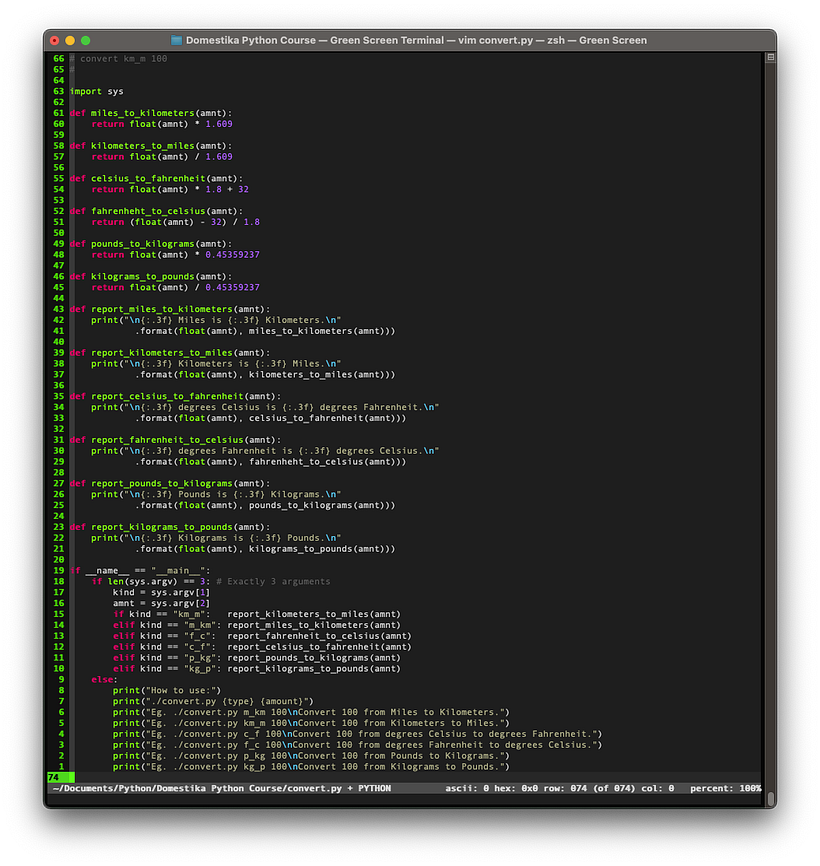Click line number 66 in the gutter
The width and height of the screenshot is (820, 866).
tap(57, 58)
